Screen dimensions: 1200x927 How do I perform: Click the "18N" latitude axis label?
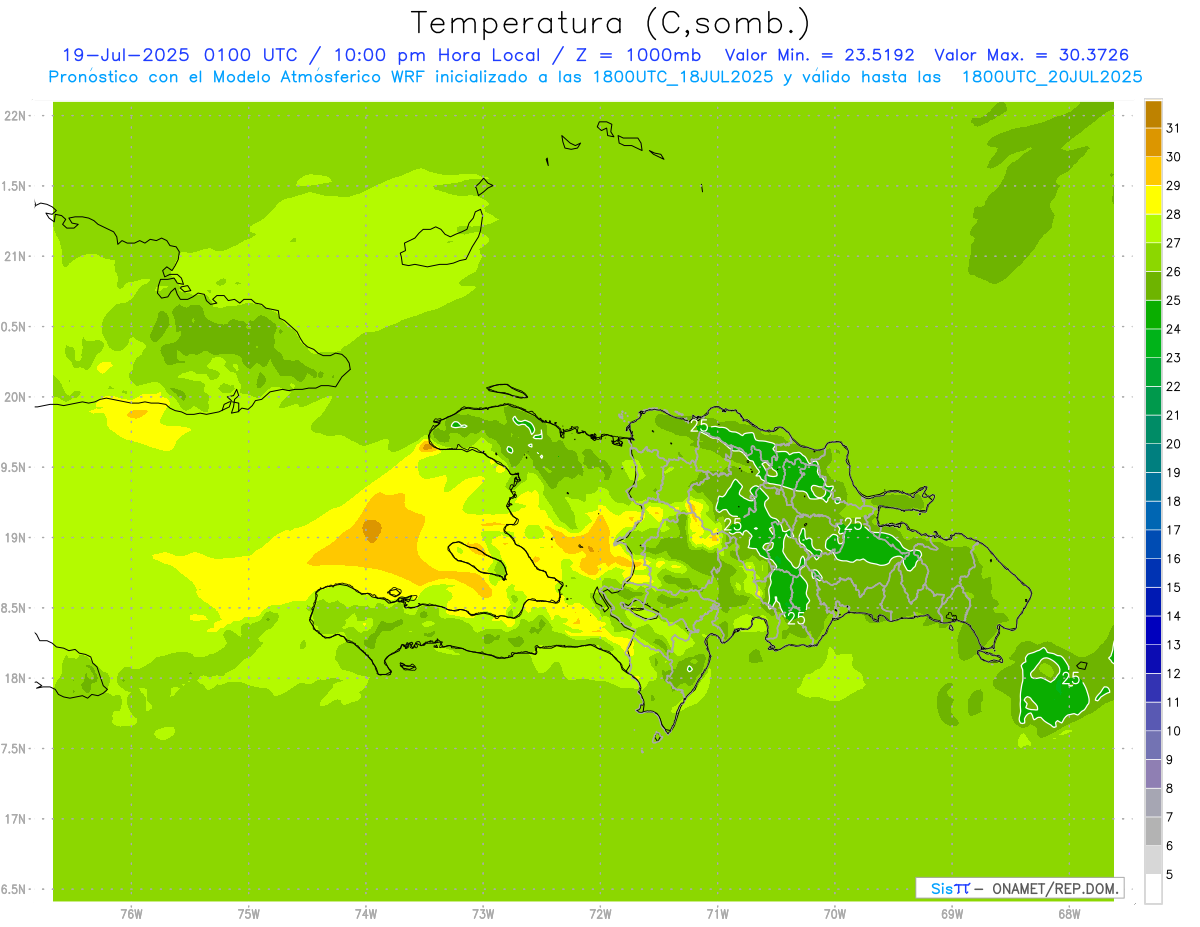pos(14,678)
